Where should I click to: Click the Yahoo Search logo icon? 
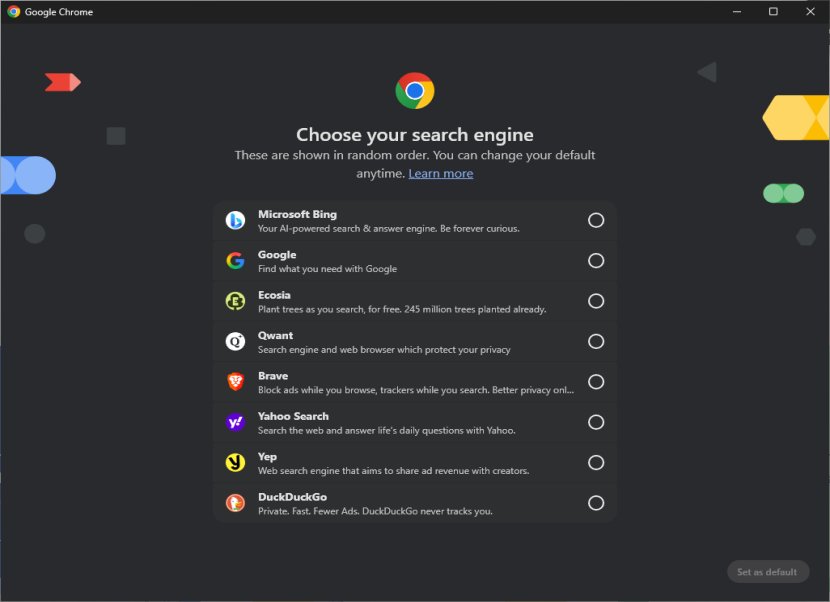[235, 422]
